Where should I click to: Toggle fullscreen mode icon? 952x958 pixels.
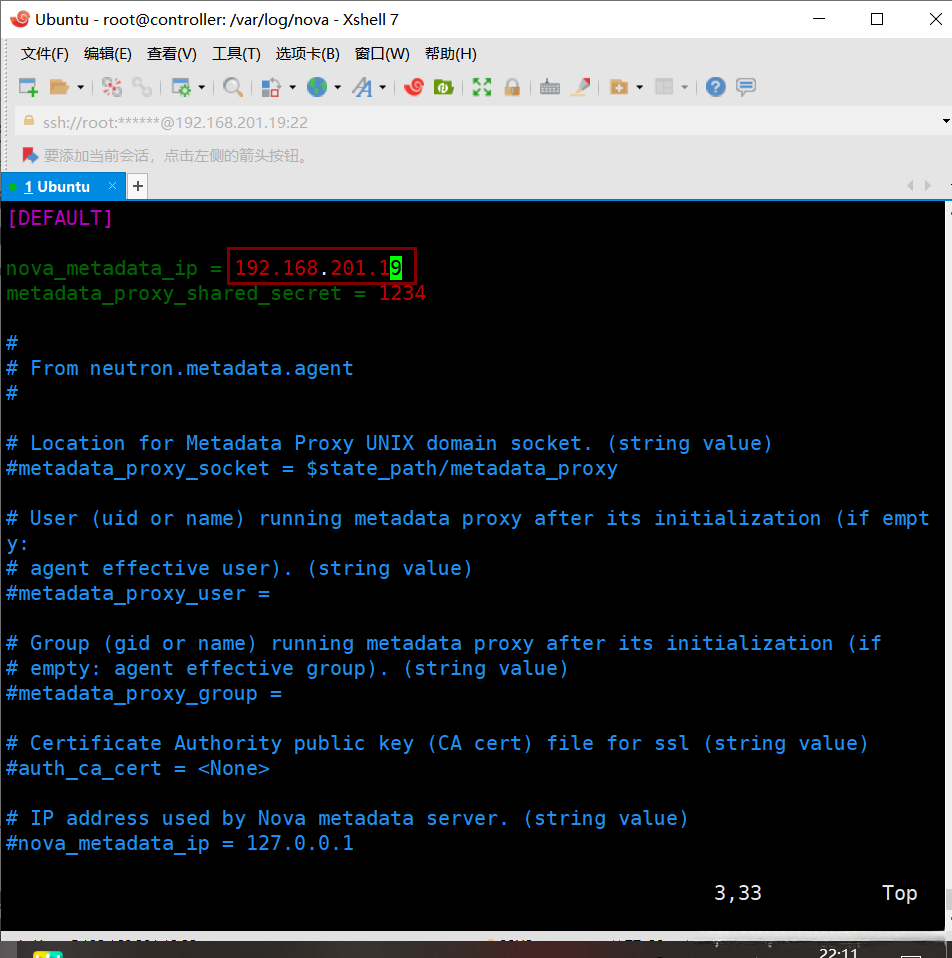click(x=482, y=87)
